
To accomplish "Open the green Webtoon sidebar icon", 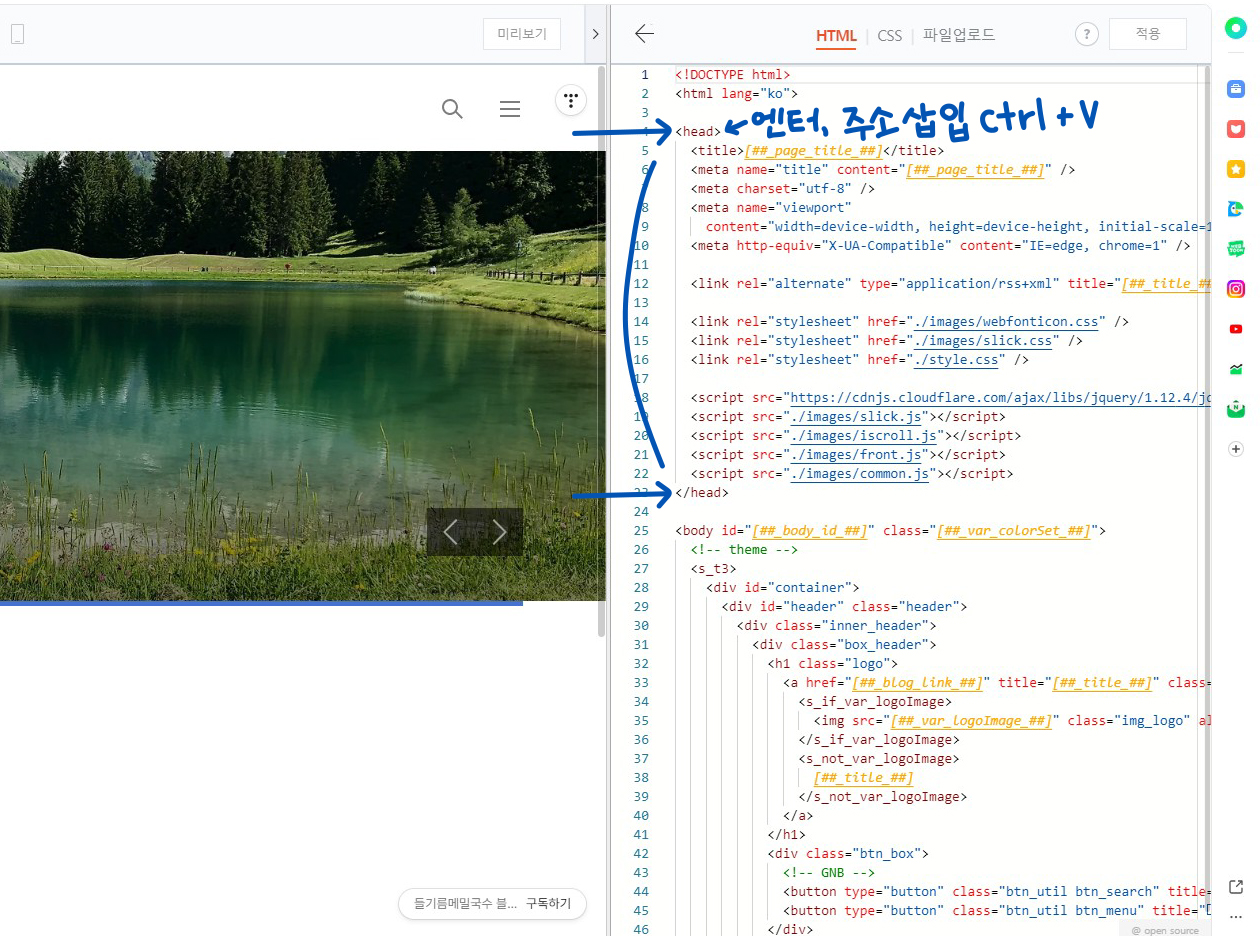I will coord(1236,249).
